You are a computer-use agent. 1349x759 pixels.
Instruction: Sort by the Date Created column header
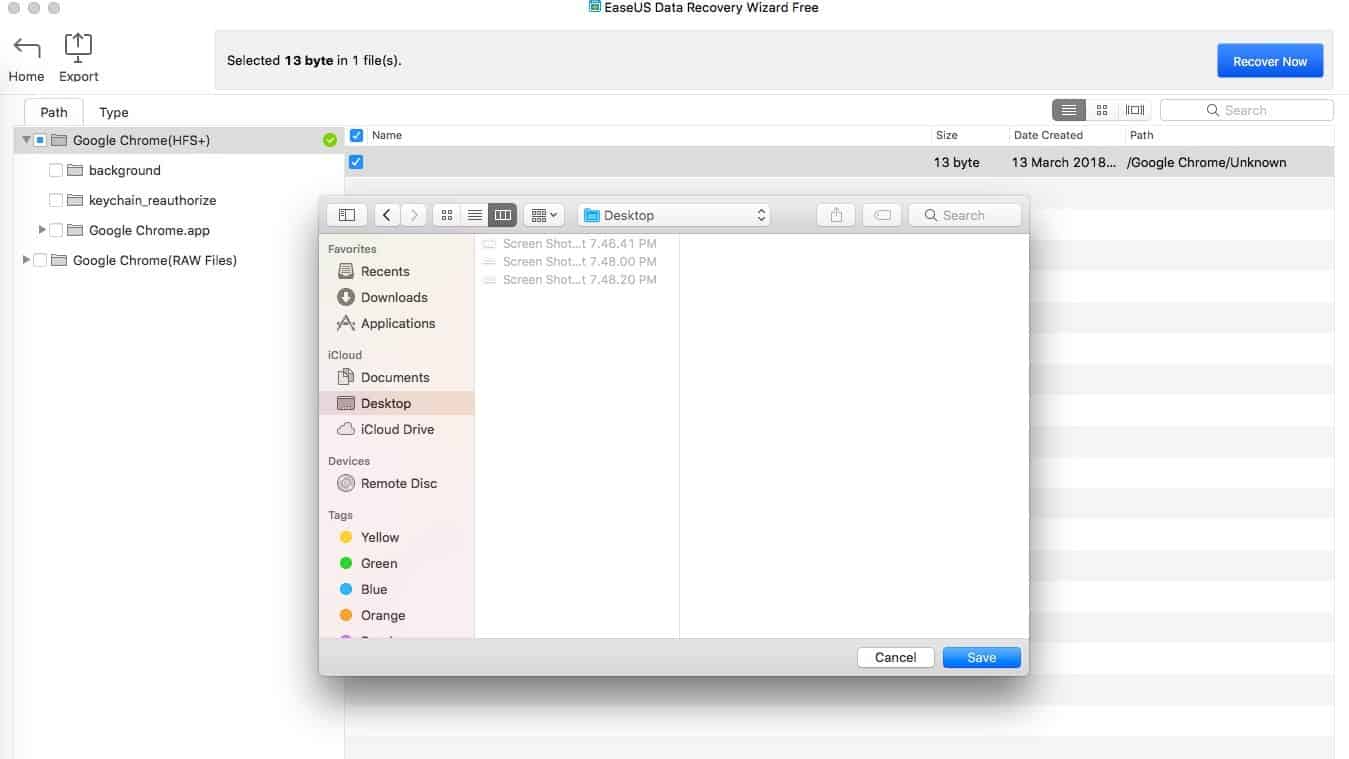(1048, 135)
